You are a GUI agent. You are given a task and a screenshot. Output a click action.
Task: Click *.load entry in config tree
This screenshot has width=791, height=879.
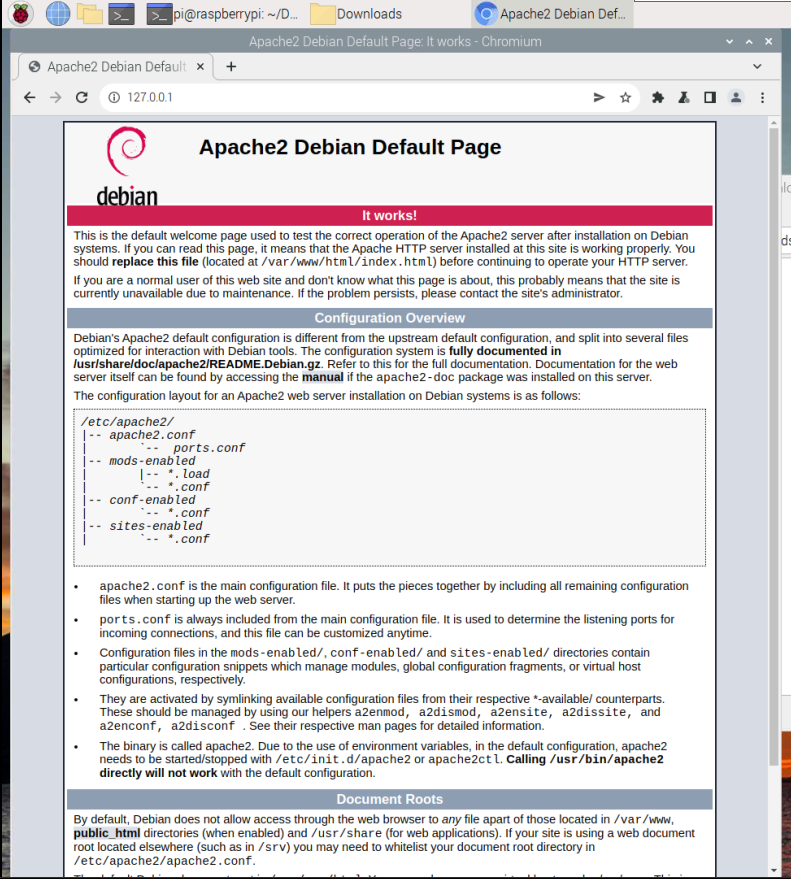coord(188,474)
